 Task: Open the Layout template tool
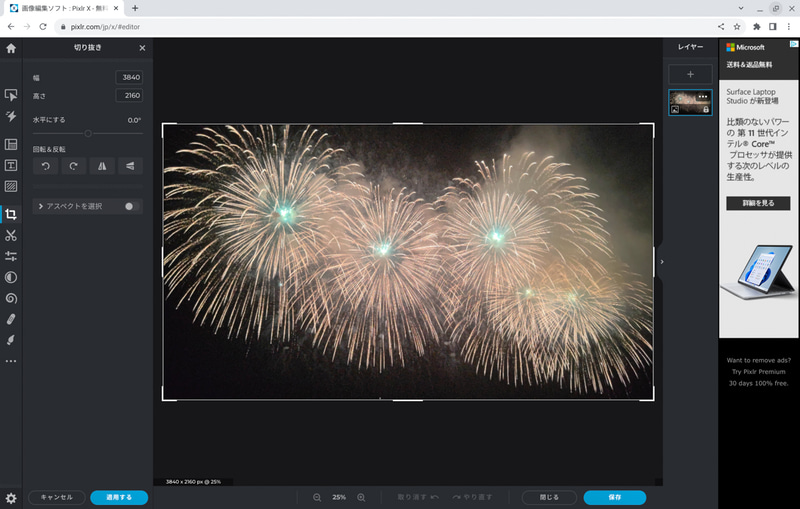(x=11, y=144)
